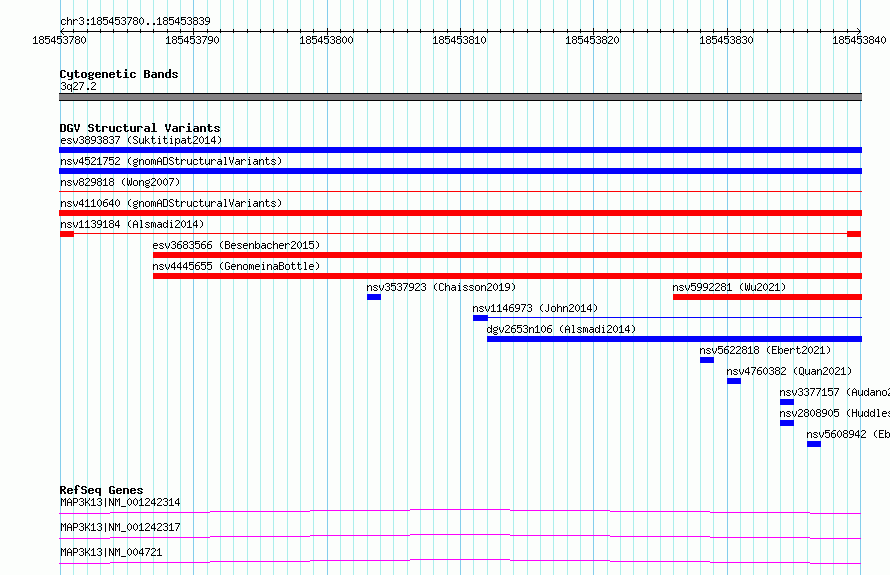This screenshot has height=575, width=890.
Task: Click the blue block under nsv5608942
Action: pyautogui.click(x=814, y=444)
